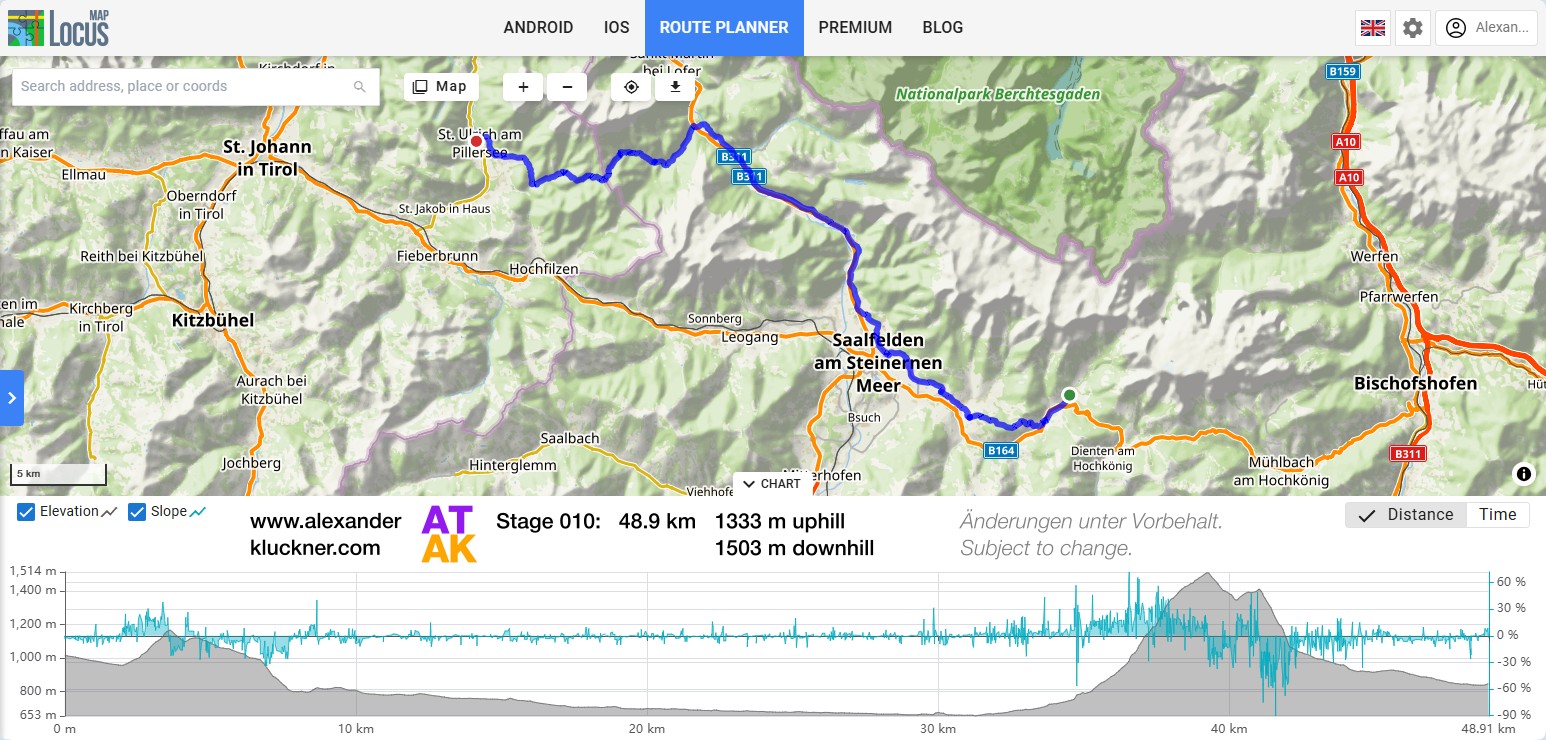Click the search magnifier icon

pyautogui.click(x=360, y=87)
